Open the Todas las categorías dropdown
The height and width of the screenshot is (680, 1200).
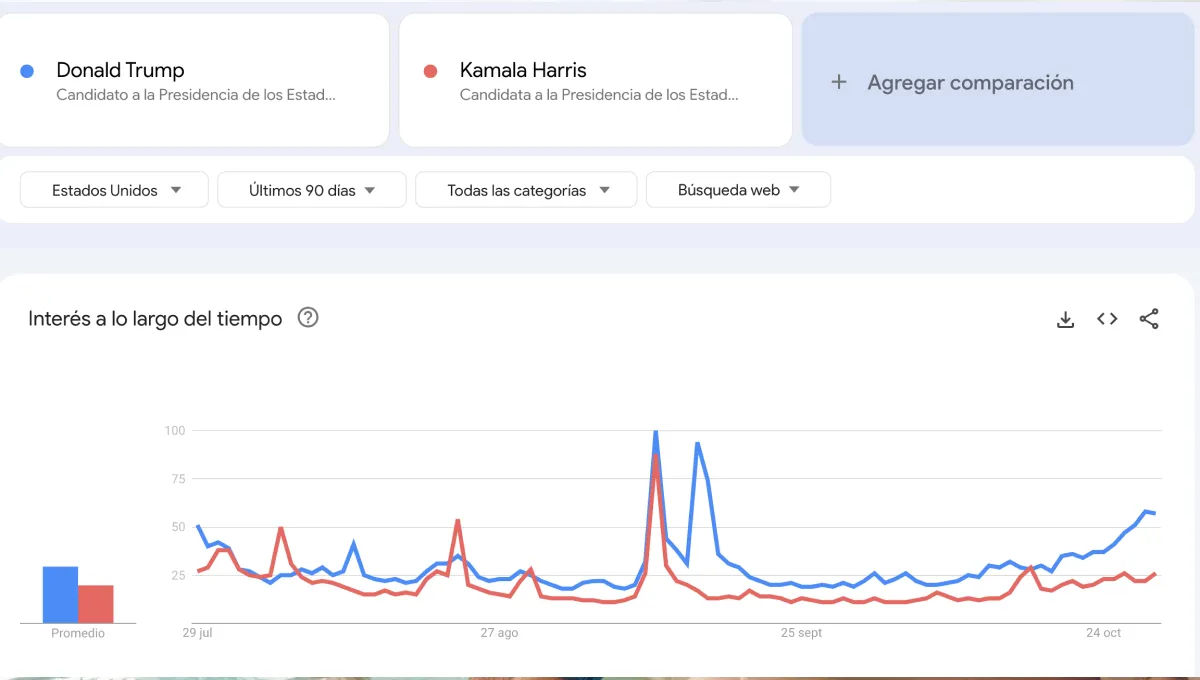tap(526, 189)
